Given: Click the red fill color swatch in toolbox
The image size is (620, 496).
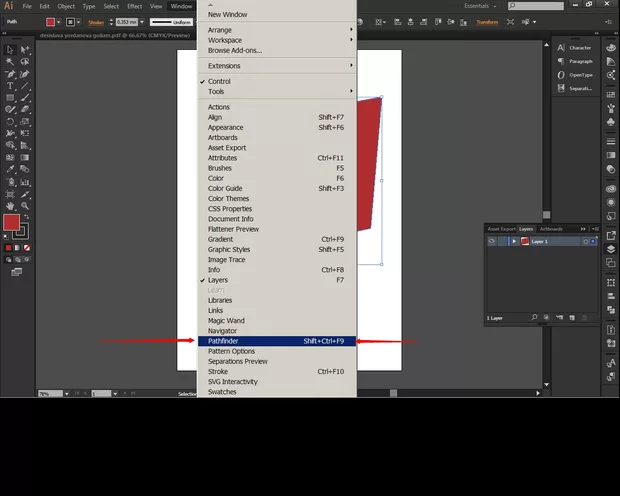Looking at the screenshot, I should (x=11, y=222).
